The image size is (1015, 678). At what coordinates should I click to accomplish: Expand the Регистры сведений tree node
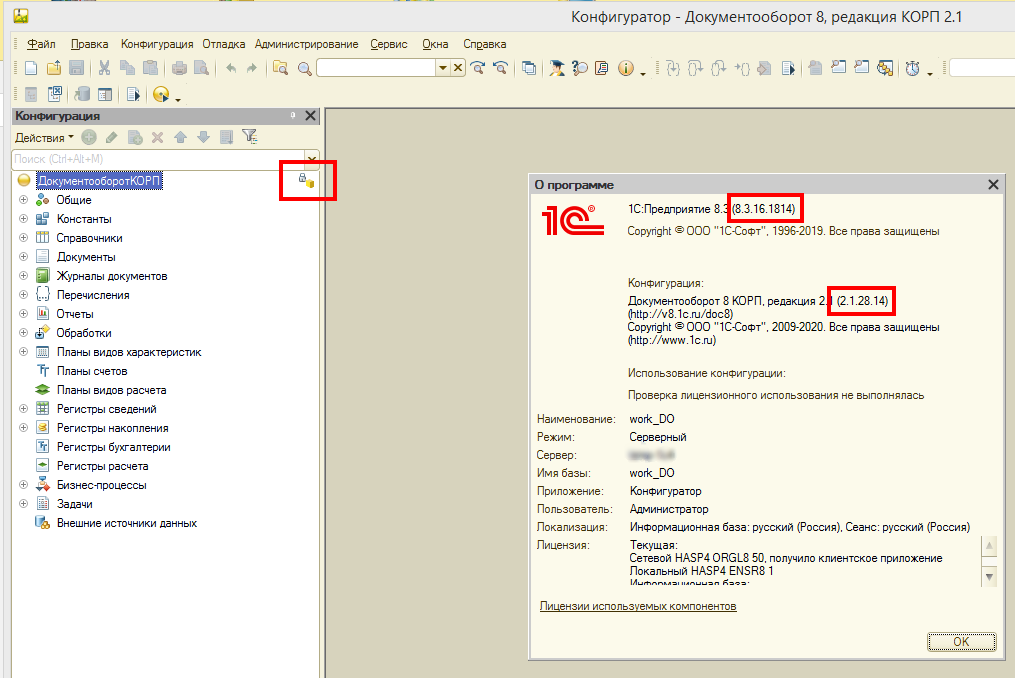click(x=23, y=409)
